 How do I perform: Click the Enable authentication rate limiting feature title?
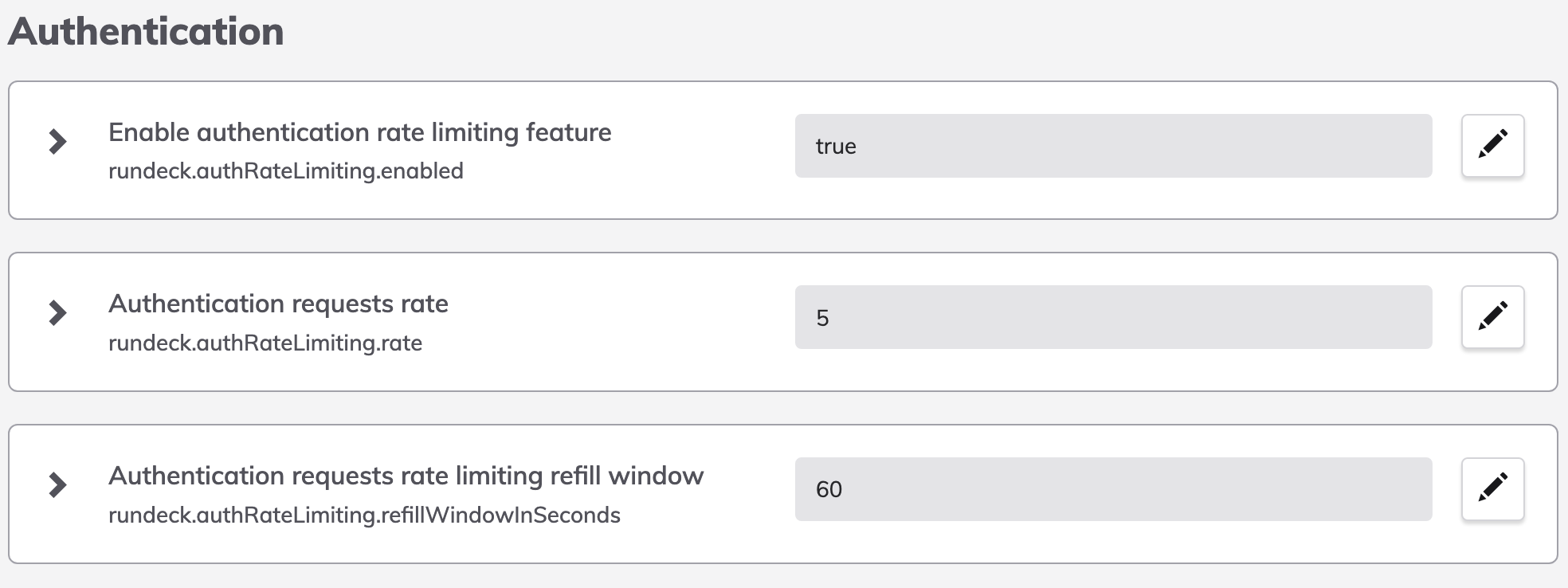360,132
